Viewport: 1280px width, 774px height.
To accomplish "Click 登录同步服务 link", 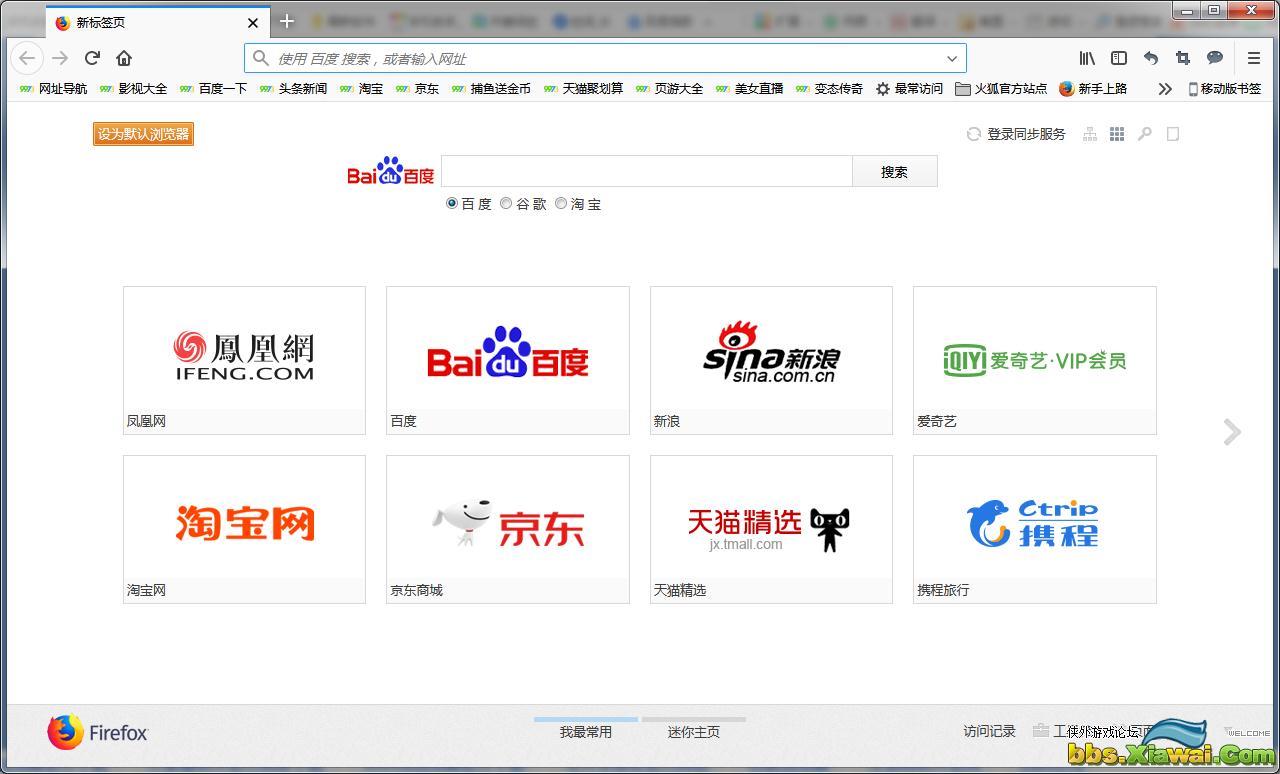I will 1026,134.
